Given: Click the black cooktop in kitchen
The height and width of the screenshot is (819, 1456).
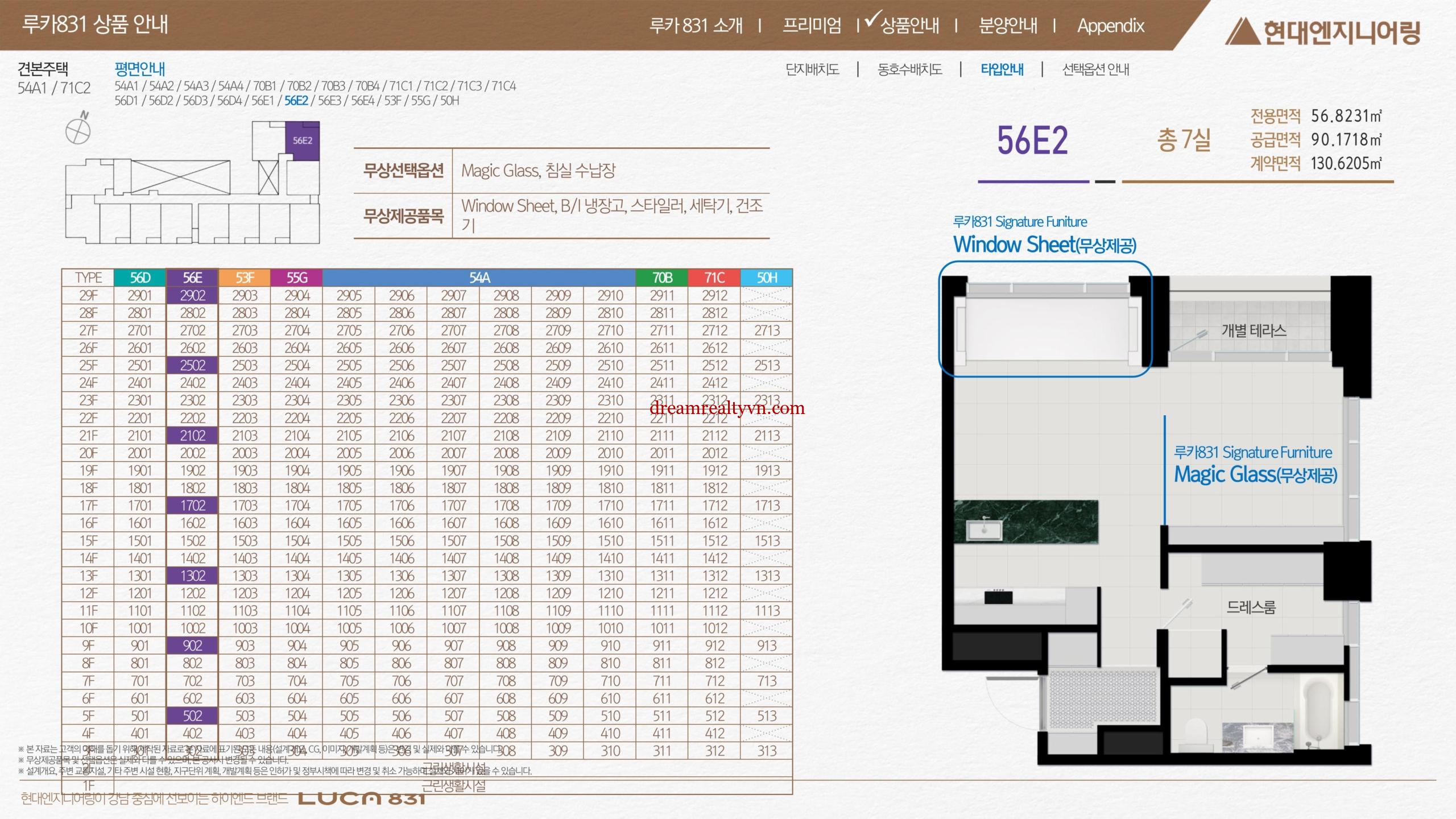Looking at the screenshot, I should (x=999, y=597).
